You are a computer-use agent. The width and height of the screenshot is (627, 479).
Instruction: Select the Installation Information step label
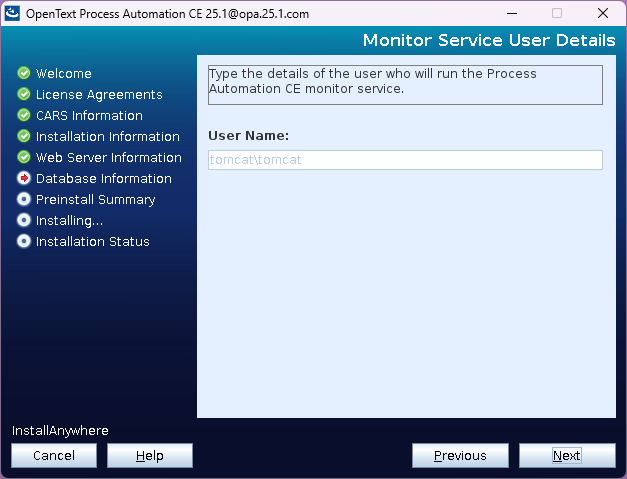click(x=108, y=137)
